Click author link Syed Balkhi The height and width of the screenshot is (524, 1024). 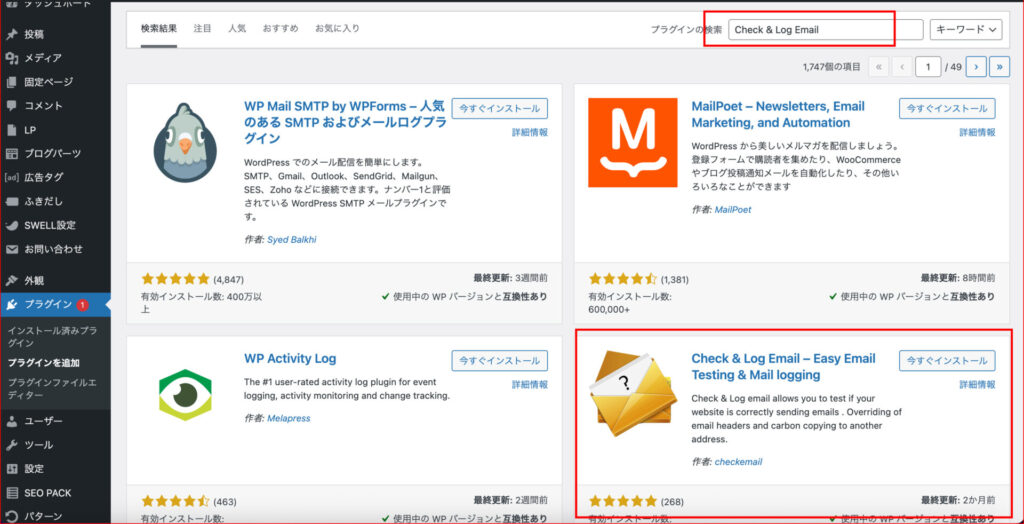tap(292, 240)
